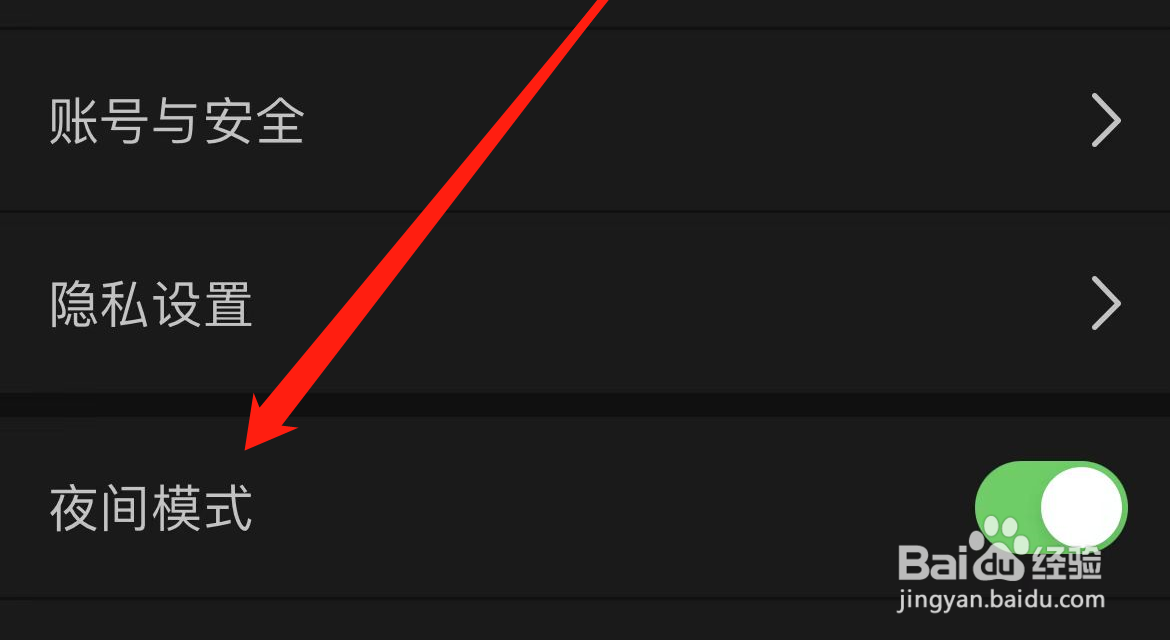Screen dimensions: 1170x640
Task: Expand the chevron beside 账号与安全
Action: [x=1106, y=120]
